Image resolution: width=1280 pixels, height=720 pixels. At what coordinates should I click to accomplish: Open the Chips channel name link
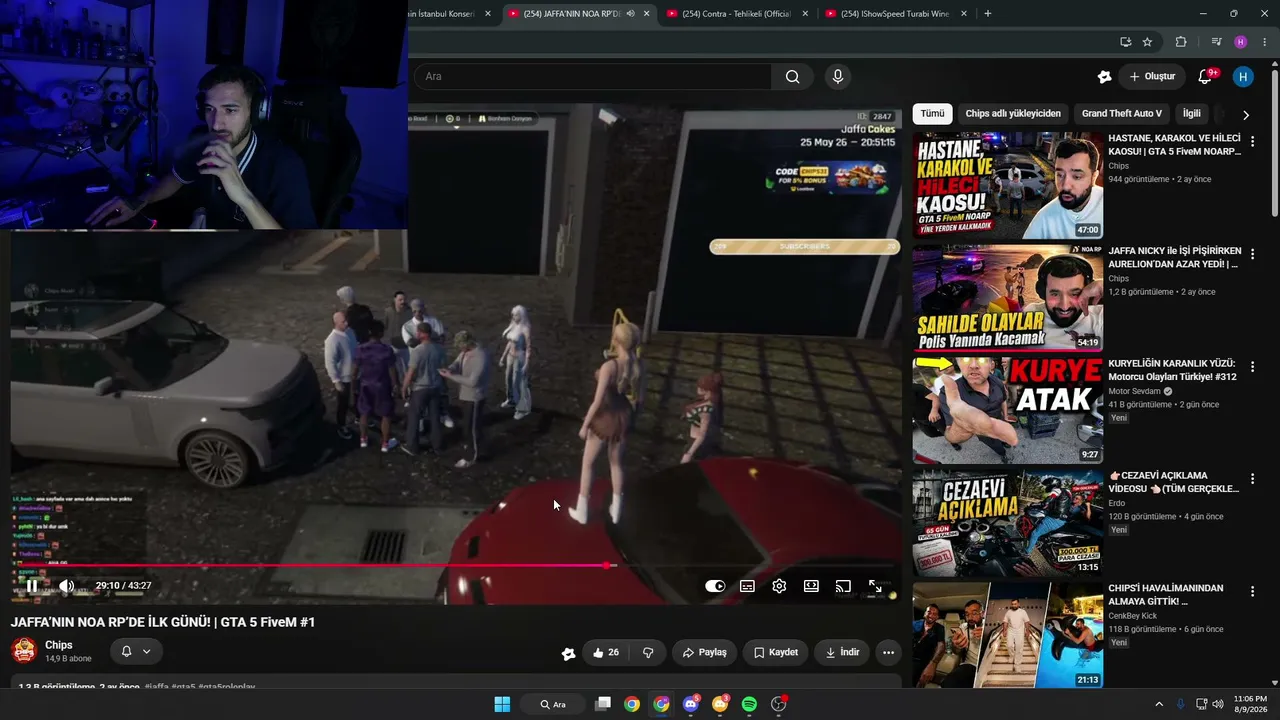[59, 645]
